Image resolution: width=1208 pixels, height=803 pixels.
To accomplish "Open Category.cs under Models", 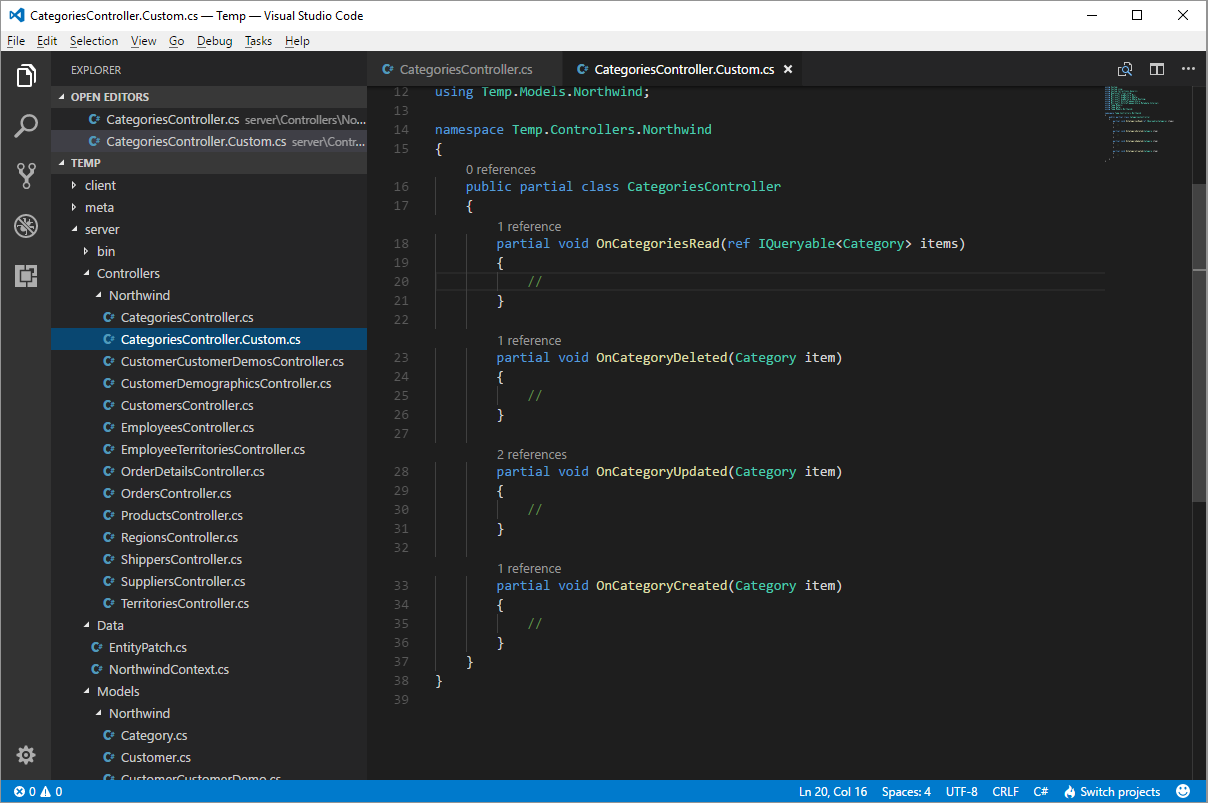I will pos(209,735).
